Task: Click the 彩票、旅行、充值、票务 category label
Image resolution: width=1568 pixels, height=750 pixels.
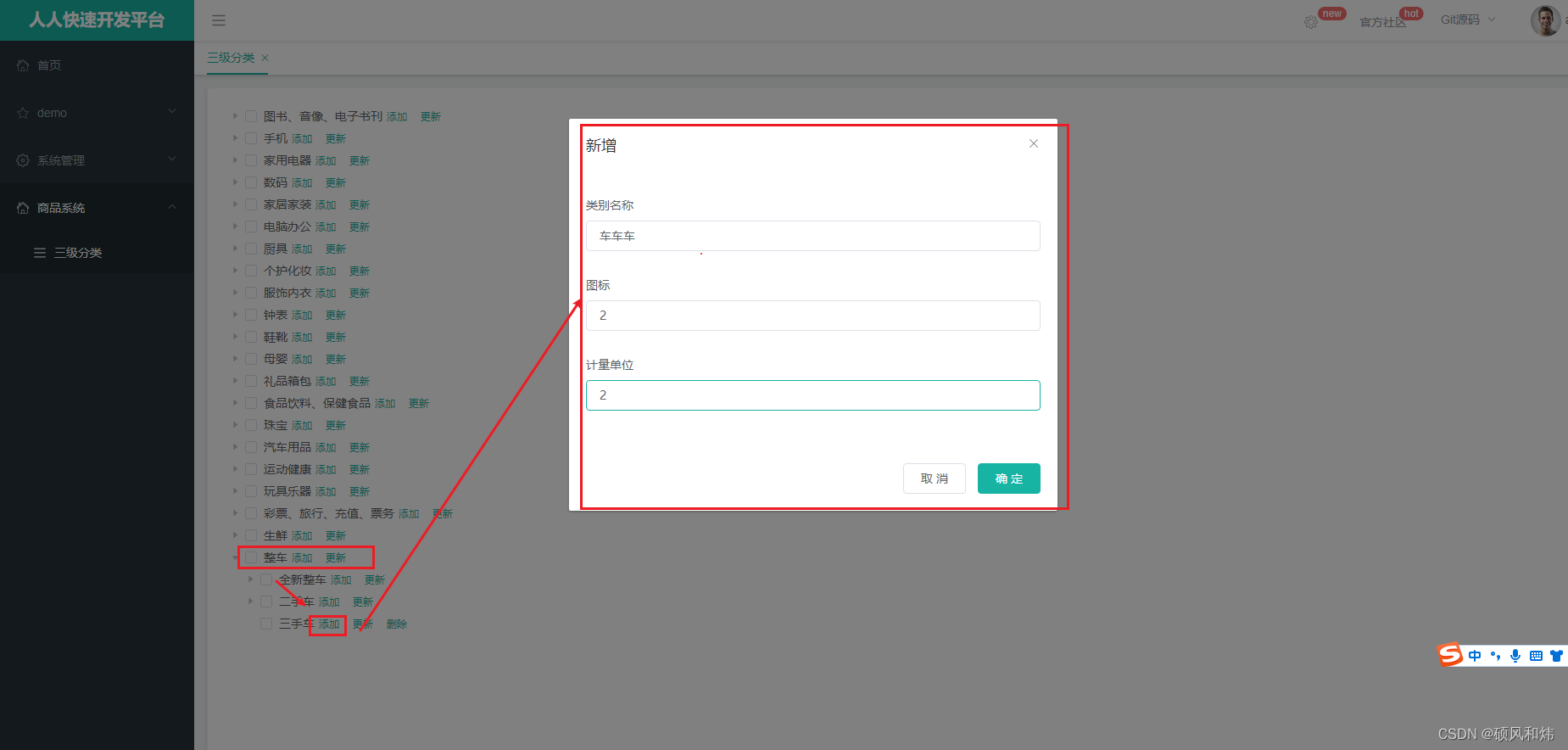Action: pyautogui.click(x=329, y=513)
